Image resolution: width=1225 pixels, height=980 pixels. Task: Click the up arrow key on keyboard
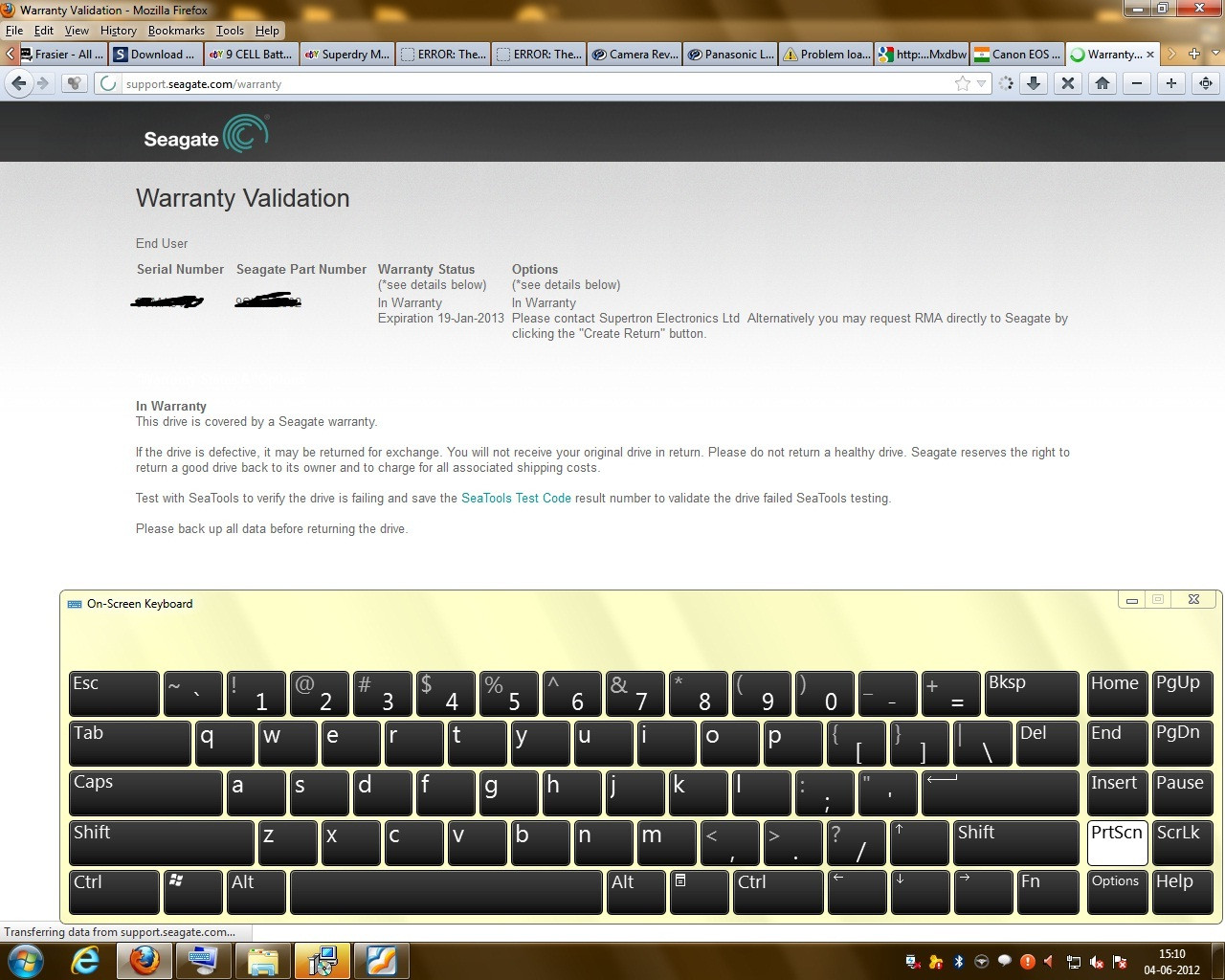pyautogui.click(x=920, y=843)
